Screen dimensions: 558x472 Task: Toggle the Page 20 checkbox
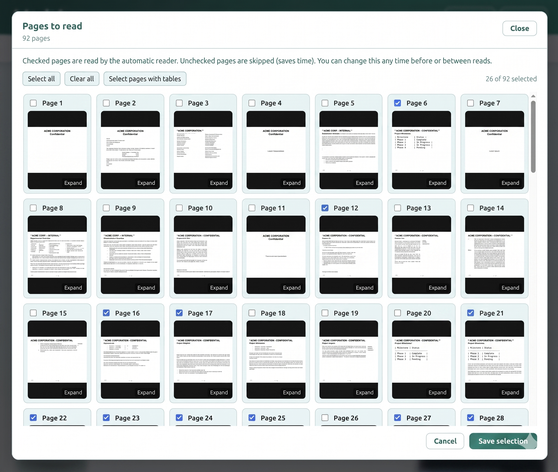tap(398, 313)
